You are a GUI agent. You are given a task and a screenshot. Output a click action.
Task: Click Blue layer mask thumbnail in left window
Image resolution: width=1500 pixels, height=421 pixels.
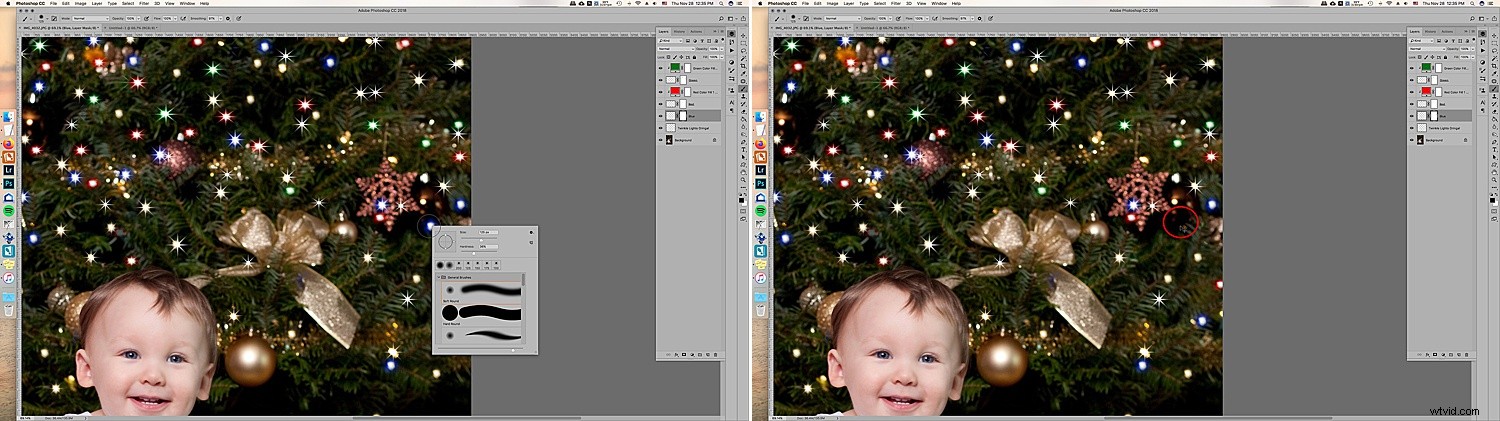[684, 116]
